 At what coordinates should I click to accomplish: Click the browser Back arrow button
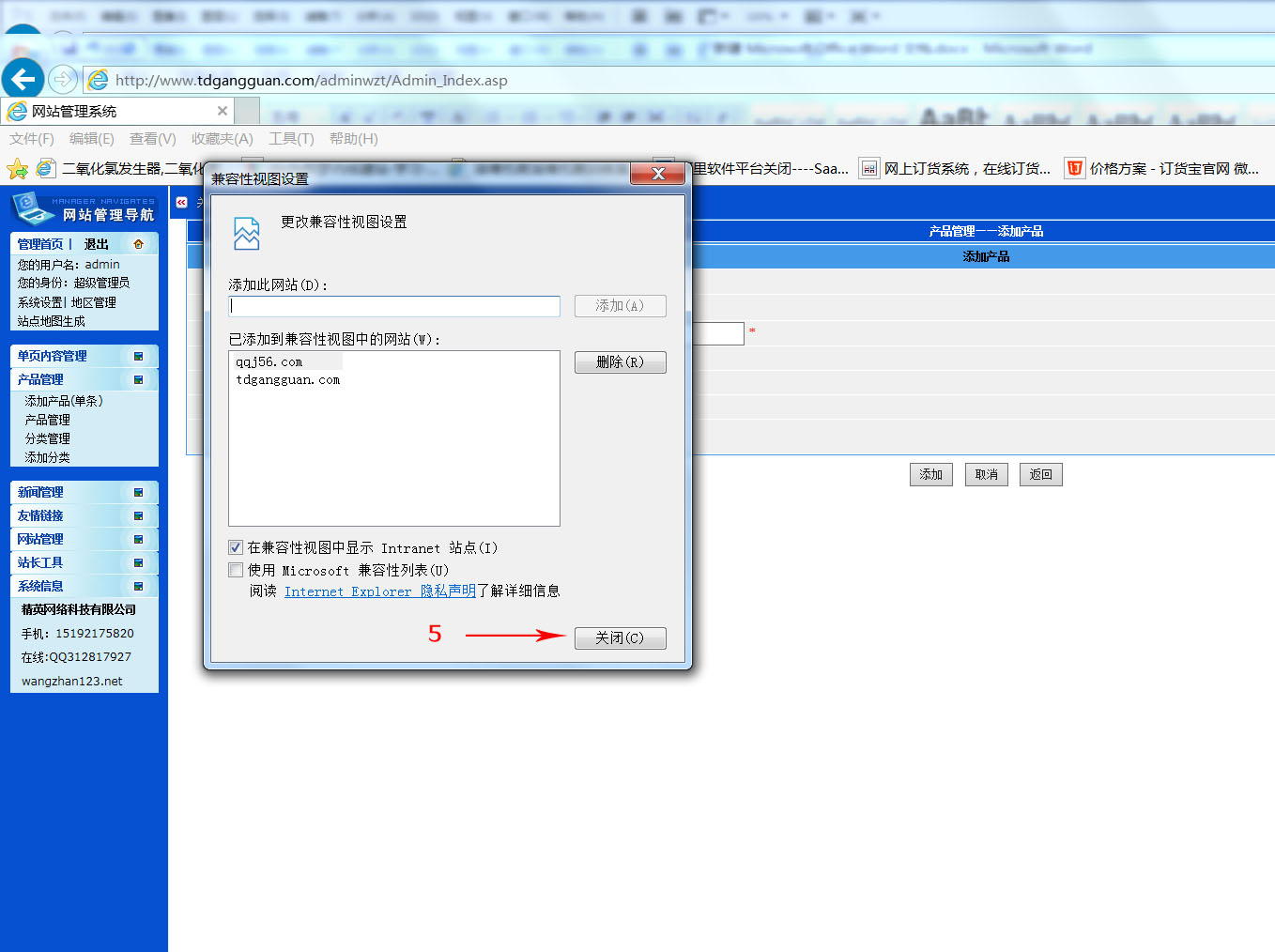tap(23, 79)
